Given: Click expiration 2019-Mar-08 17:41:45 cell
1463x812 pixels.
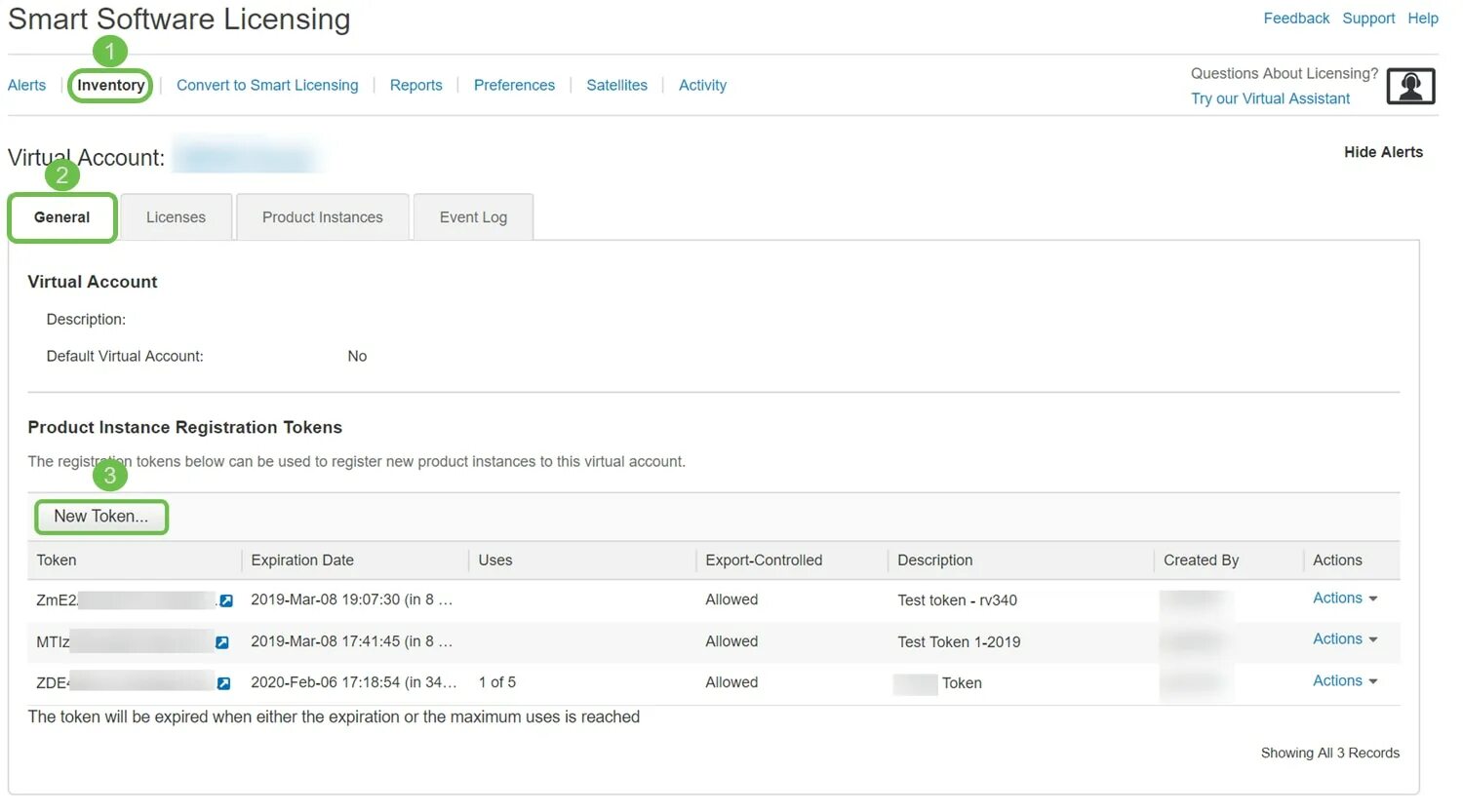Looking at the screenshot, I should point(351,642).
